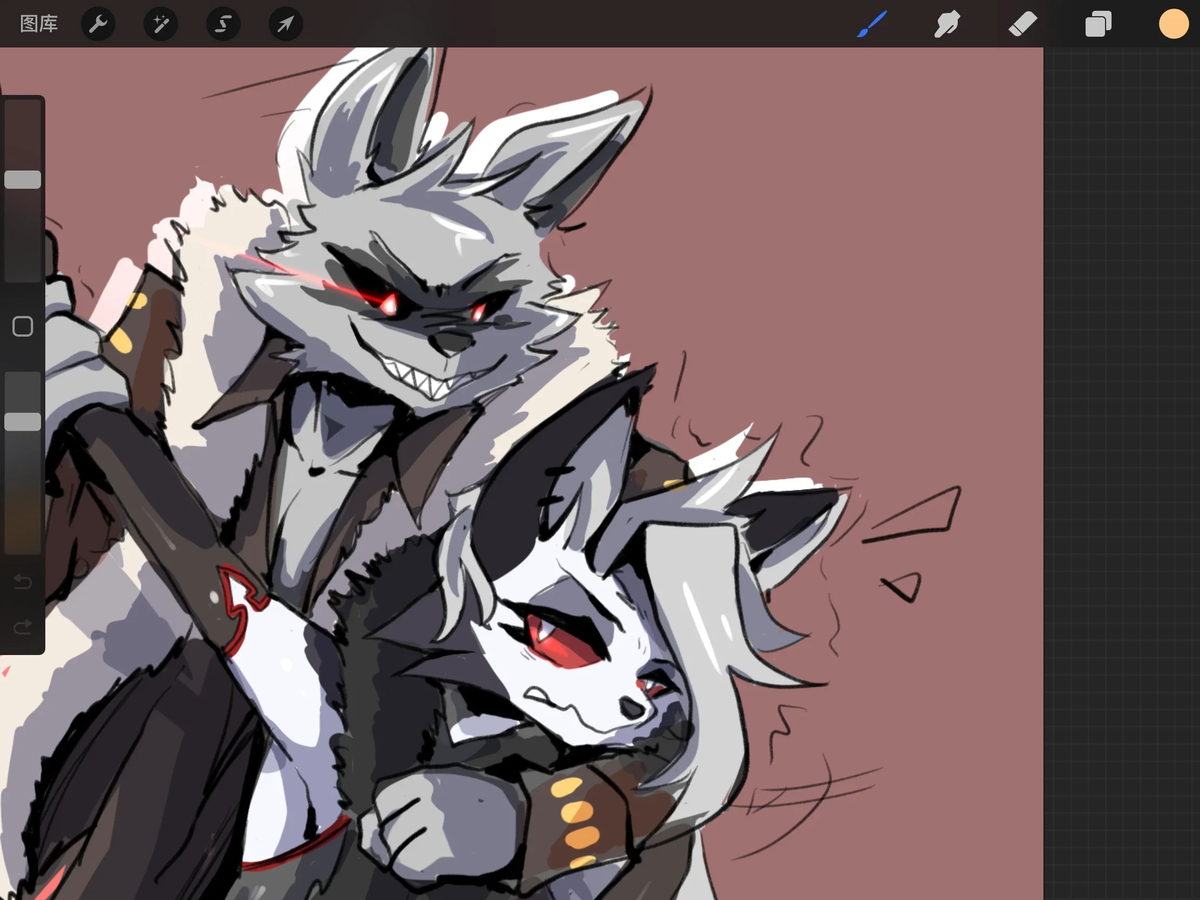
Task: Open the Adjustments magic wand menu
Action: click(161, 24)
